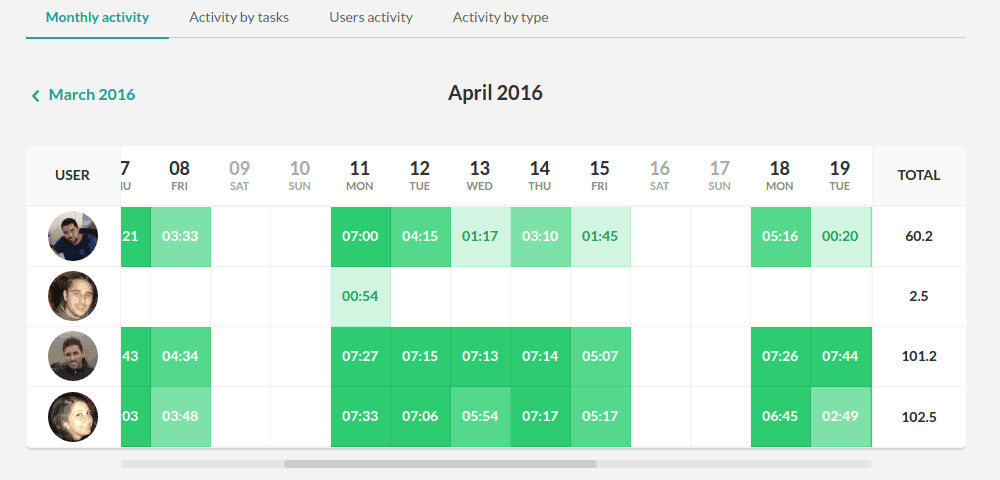Select the 05:54 cell on Wednesday 13
1000x480 pixels.
click(x=480, y=417)
